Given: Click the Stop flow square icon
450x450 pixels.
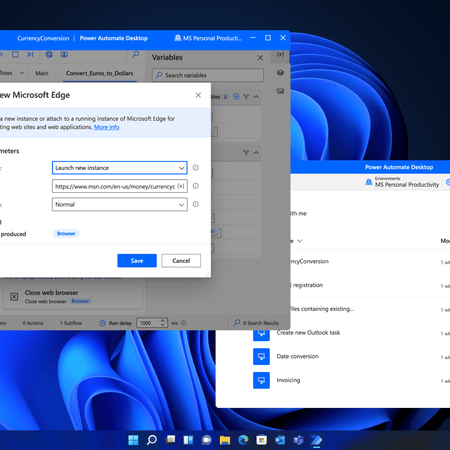Looking at the screenshot, I should (15, 54).
